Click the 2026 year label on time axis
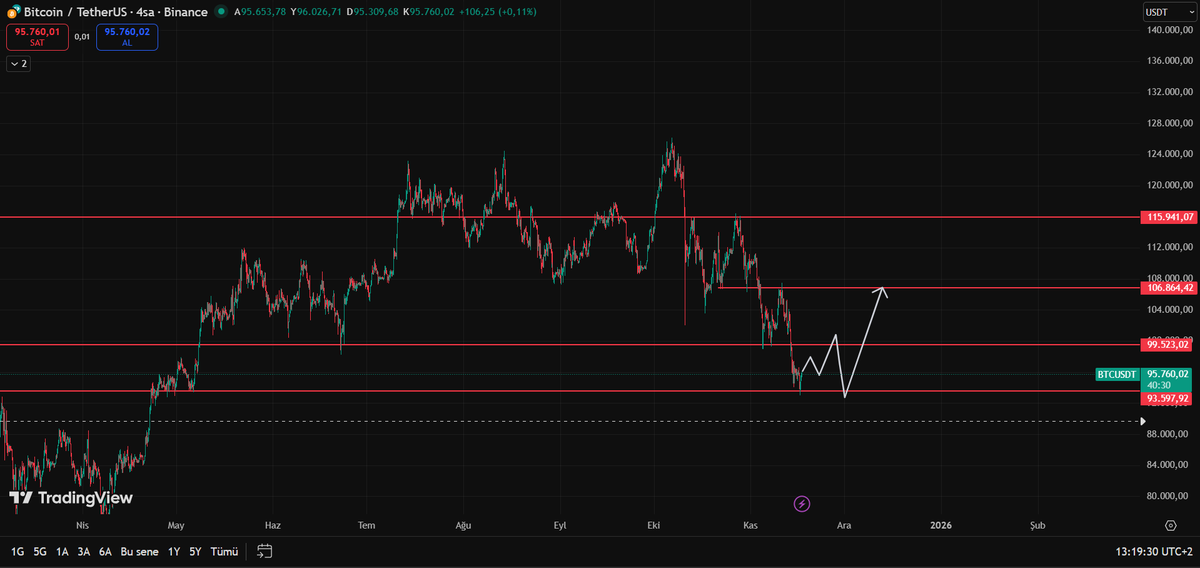 [940, 524]
